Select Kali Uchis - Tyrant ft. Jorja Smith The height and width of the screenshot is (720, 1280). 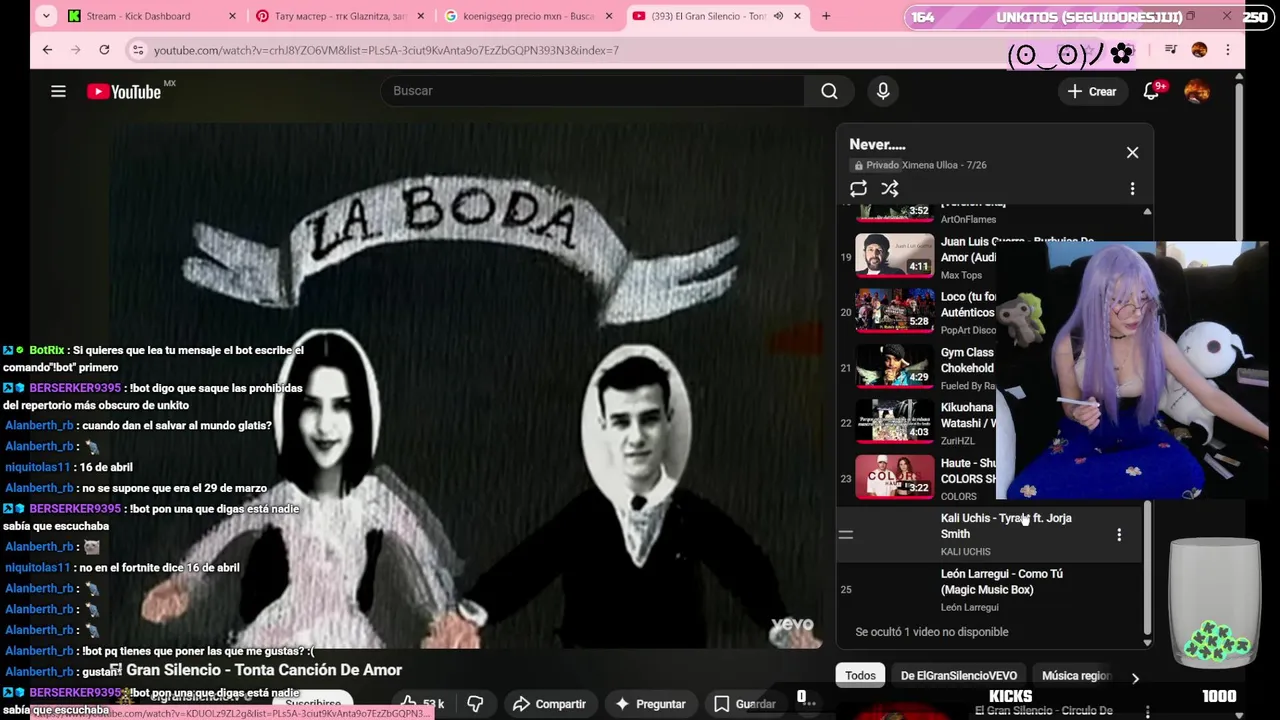pos(989,534)
